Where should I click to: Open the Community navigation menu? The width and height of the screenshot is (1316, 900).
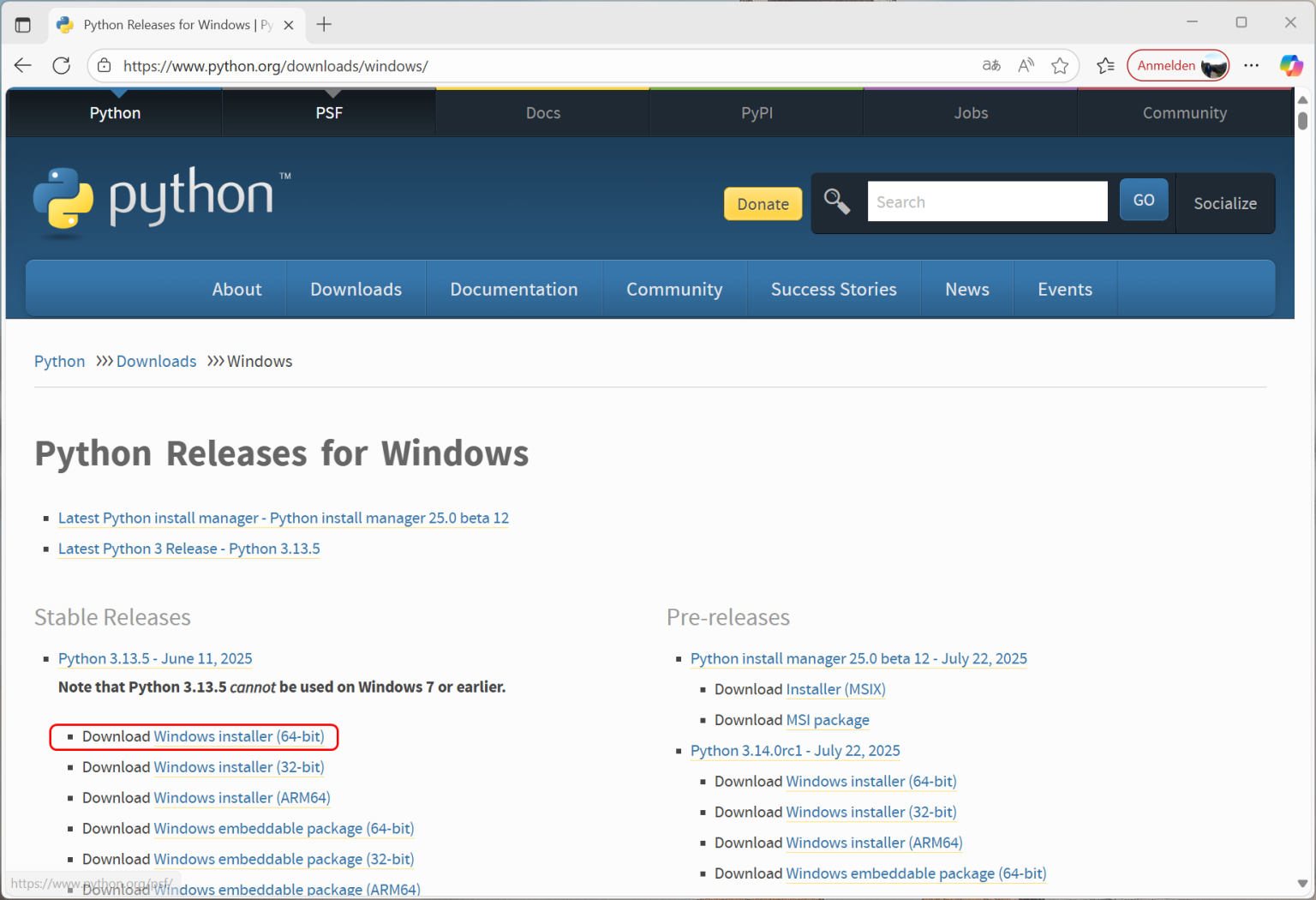[x=674, y=289]
